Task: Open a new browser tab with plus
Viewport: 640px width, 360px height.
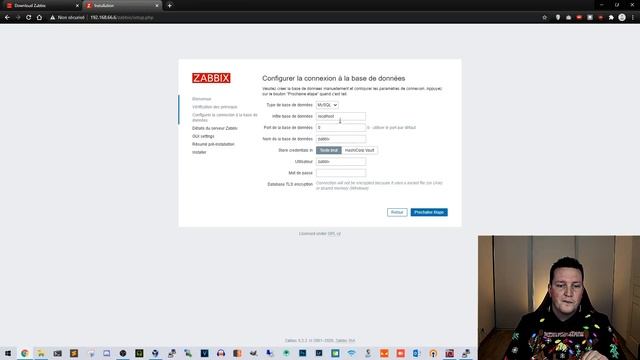Action: coord(169,6)
